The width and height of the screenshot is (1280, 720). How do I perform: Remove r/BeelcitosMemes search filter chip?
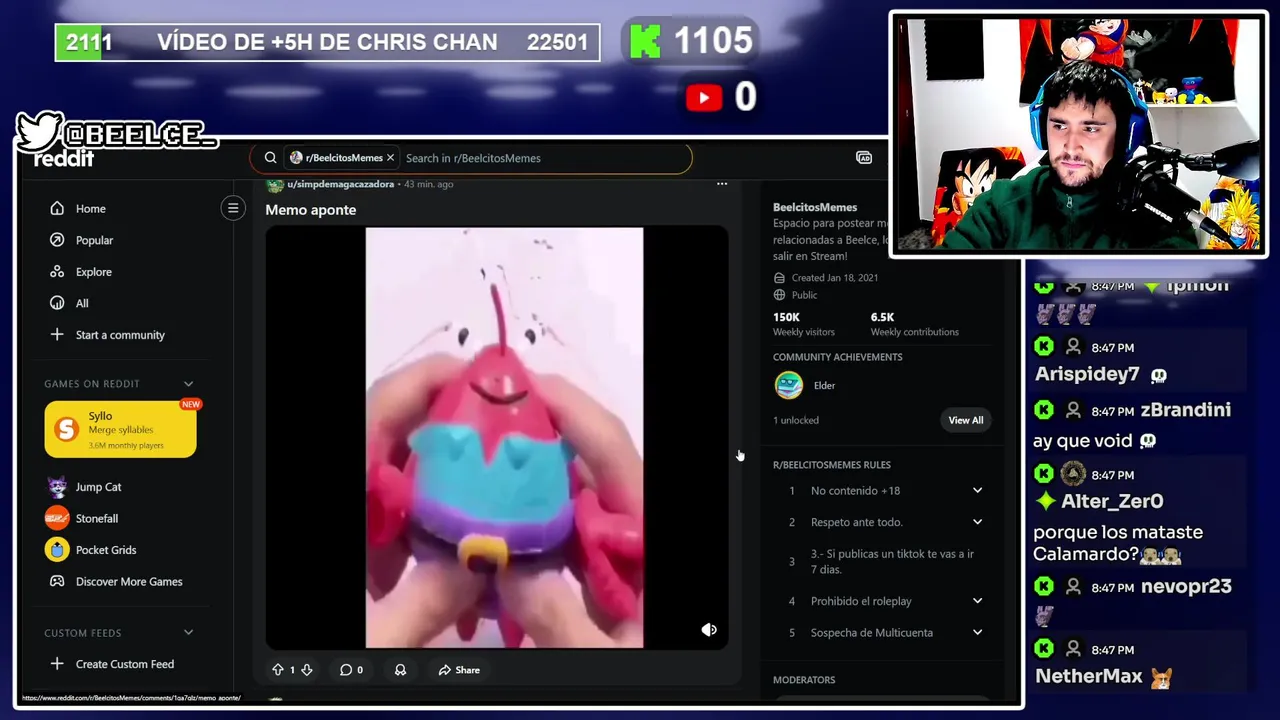click(x=390, y=158)
